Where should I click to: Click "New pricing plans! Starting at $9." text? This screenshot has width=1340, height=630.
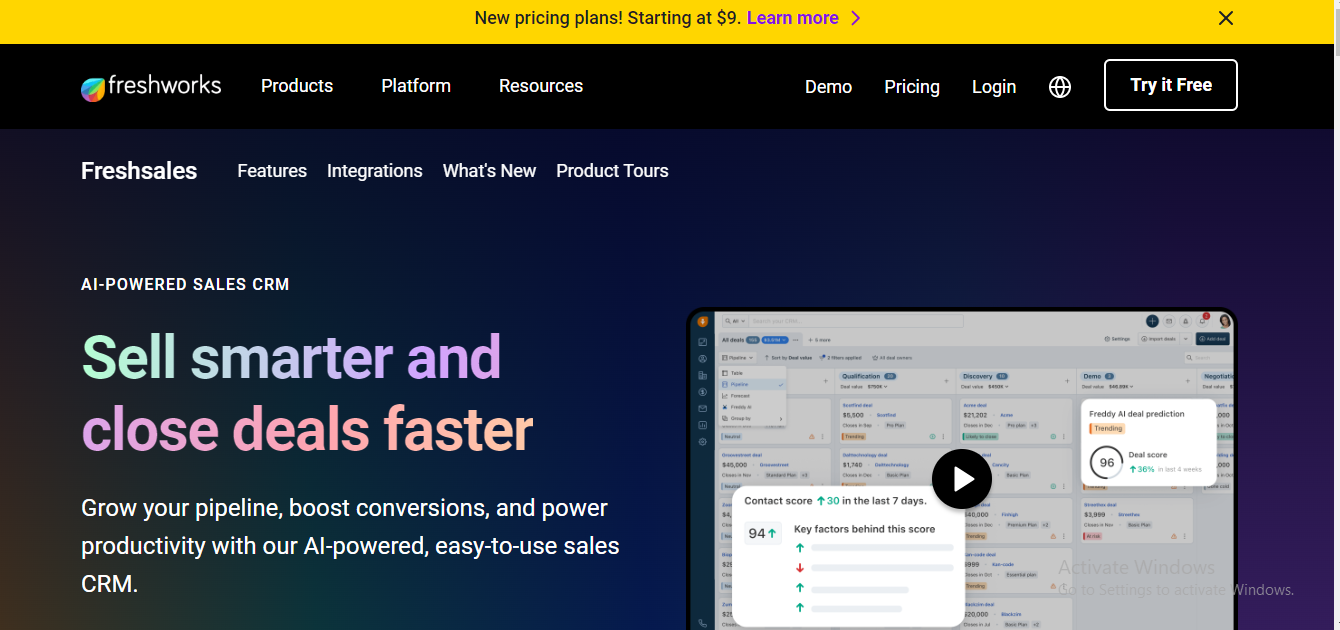click(x=608, y=18)
